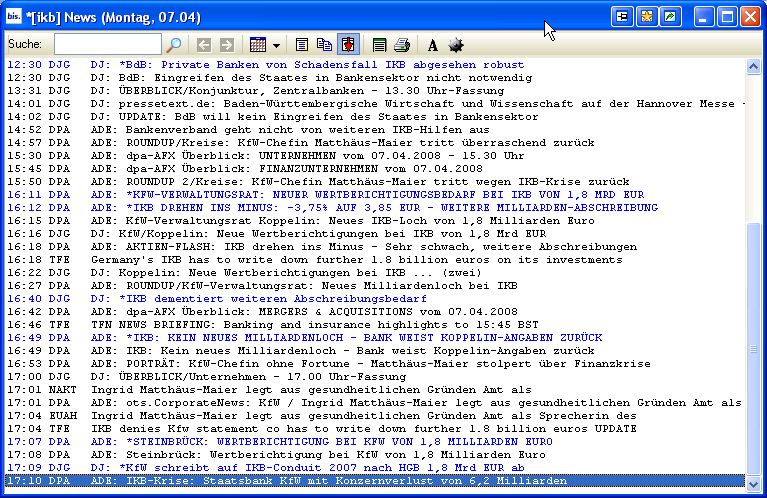Open 'UPDATE: BdB will kein Eingreifen' headline

[375, 116]
